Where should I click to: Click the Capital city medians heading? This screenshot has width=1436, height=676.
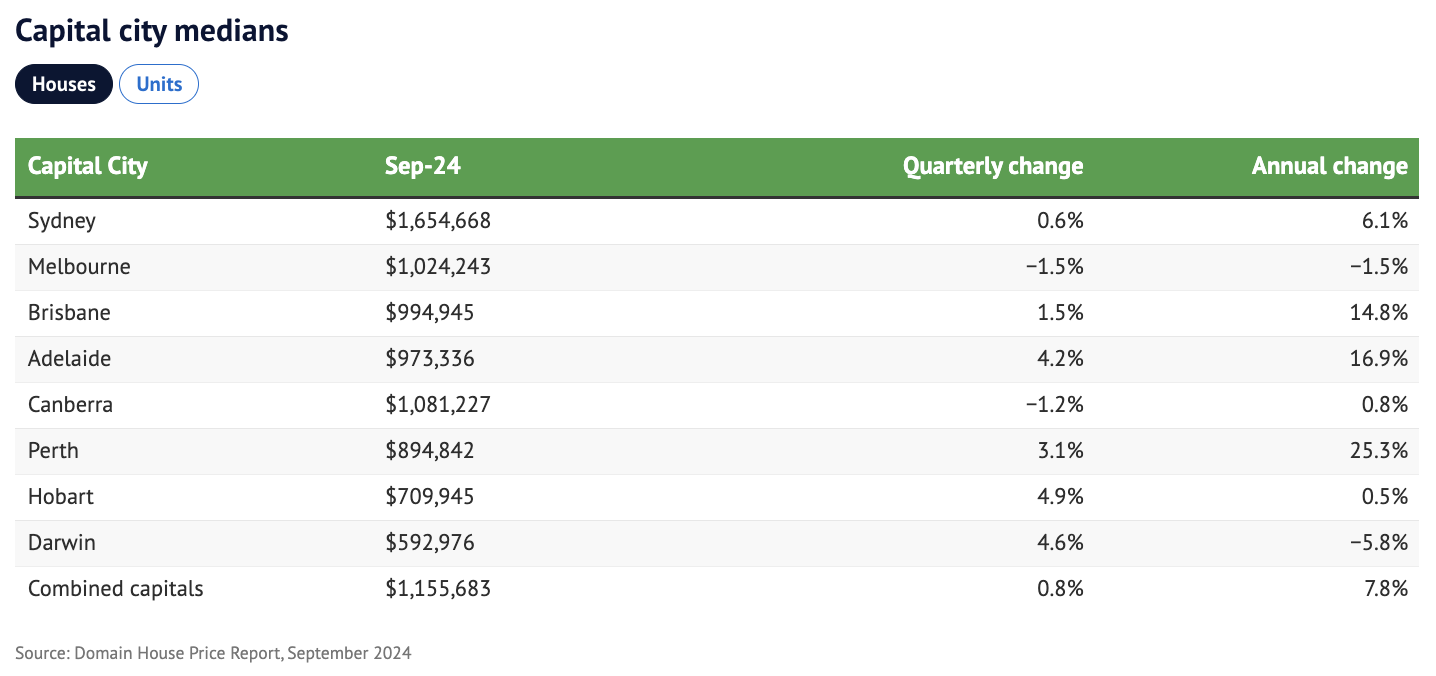[152, 31]
